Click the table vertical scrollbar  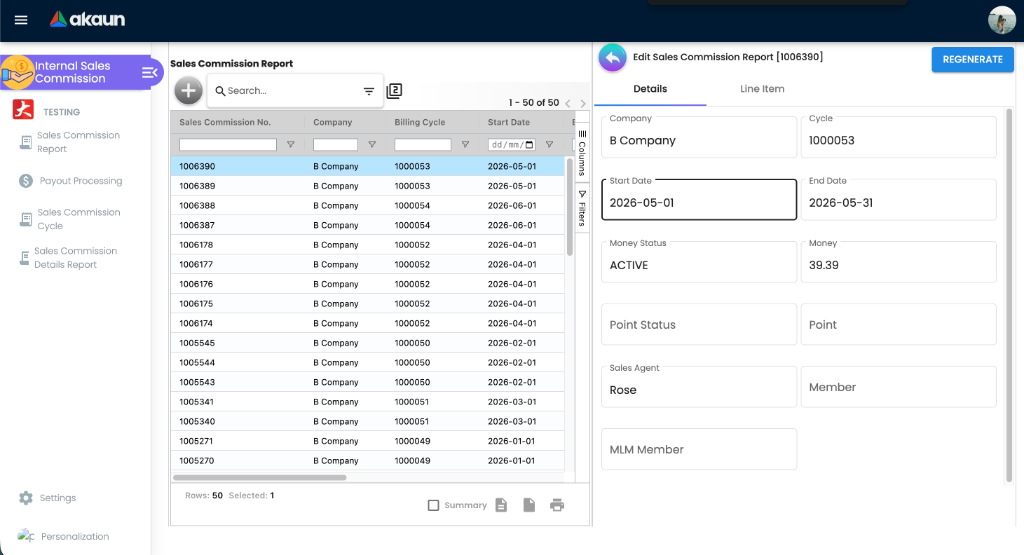(569, 206)
